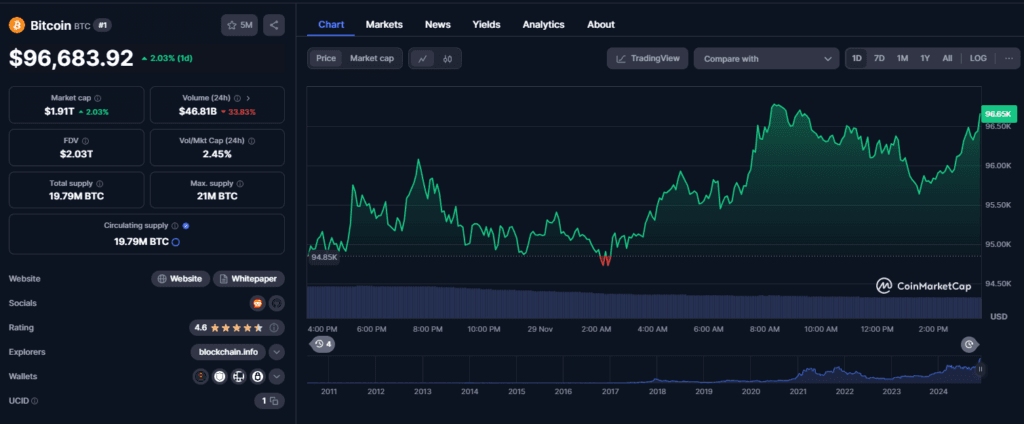Show Circulating supply info icon

pyautogui.click(x=174, y=225)
